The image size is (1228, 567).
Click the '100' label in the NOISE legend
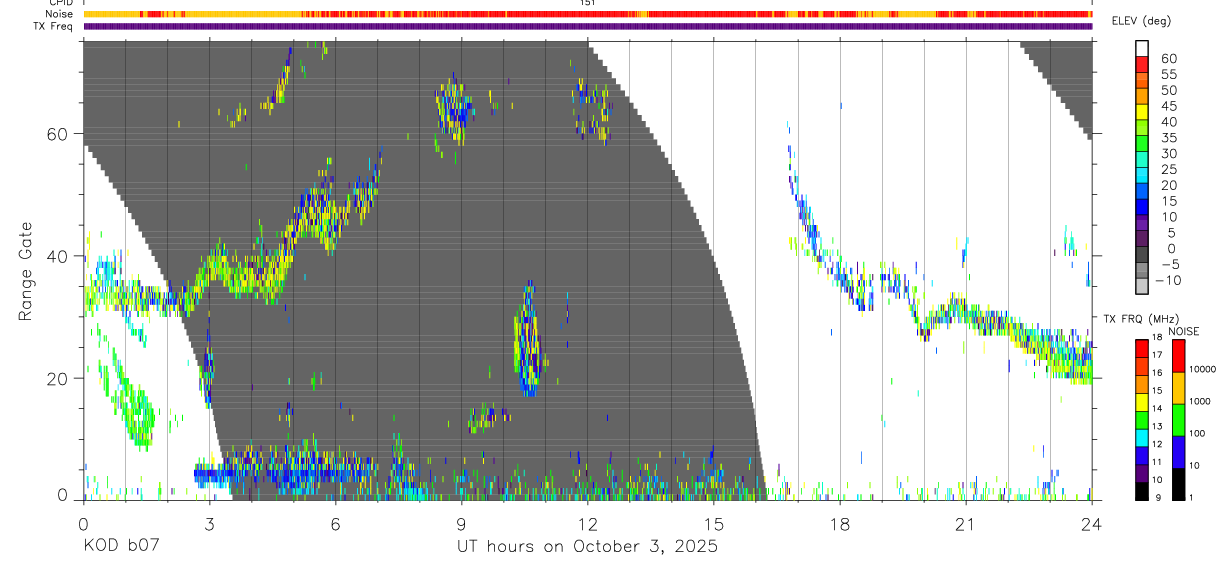click(1199, 433)
